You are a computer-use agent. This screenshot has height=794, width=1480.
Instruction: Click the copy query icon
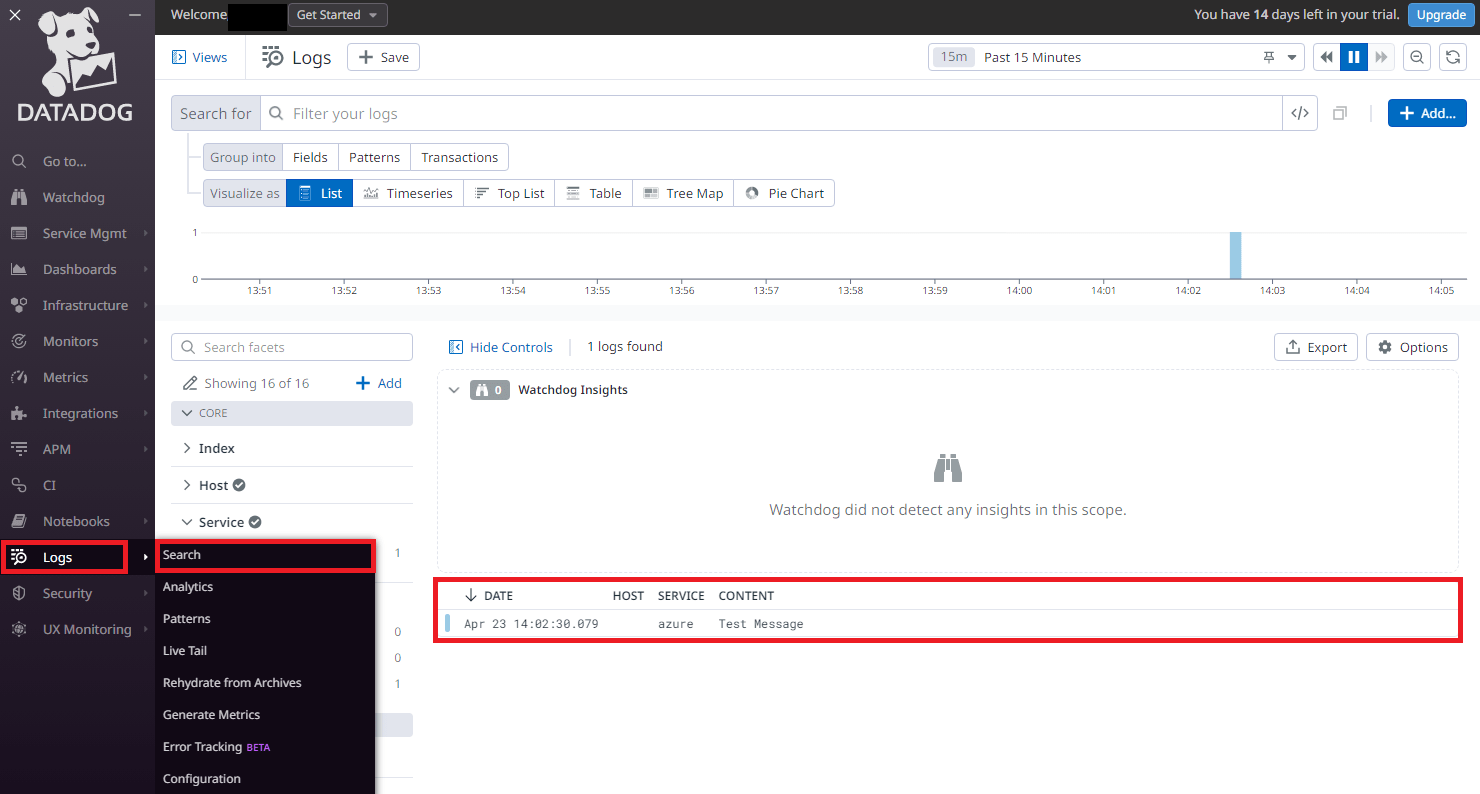[x=1340, y=113]
